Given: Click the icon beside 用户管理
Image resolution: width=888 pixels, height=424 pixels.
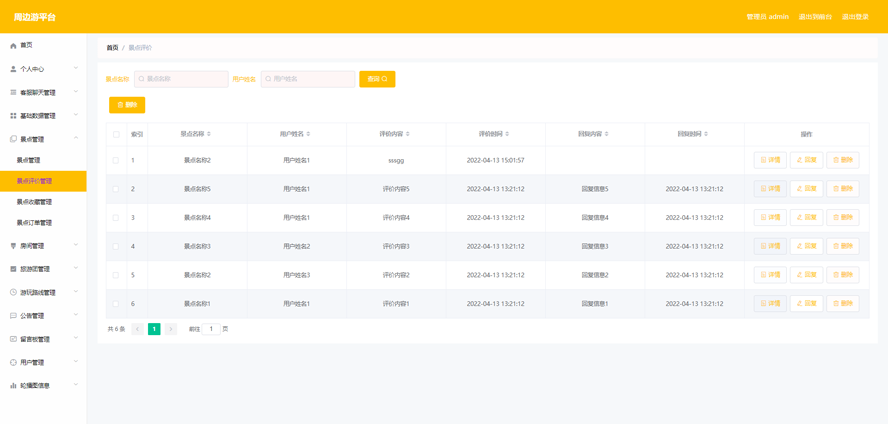Looking at the screenshot, I should click(x=13, y=362).
